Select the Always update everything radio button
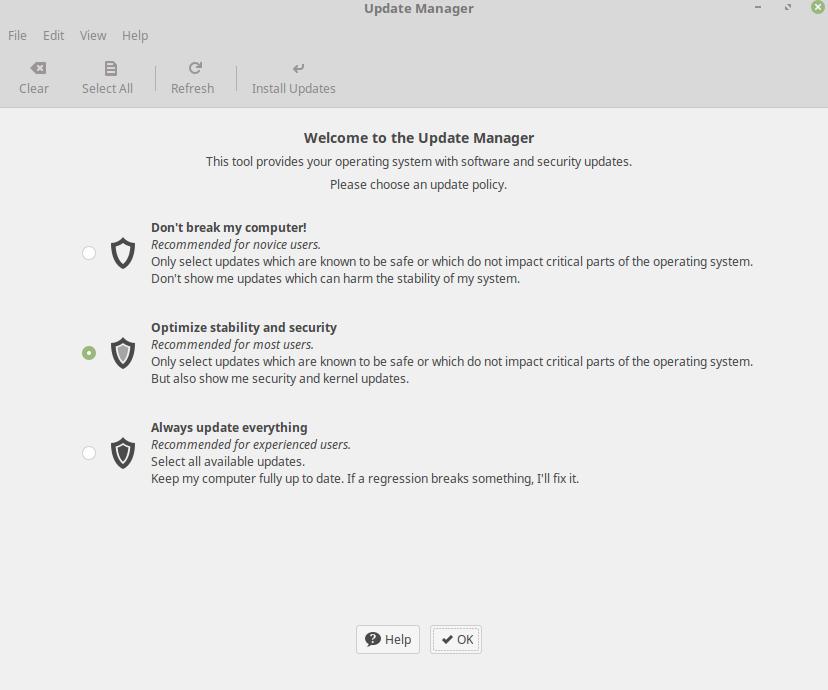Screen dimensions: 828x690 coord(89,452)
